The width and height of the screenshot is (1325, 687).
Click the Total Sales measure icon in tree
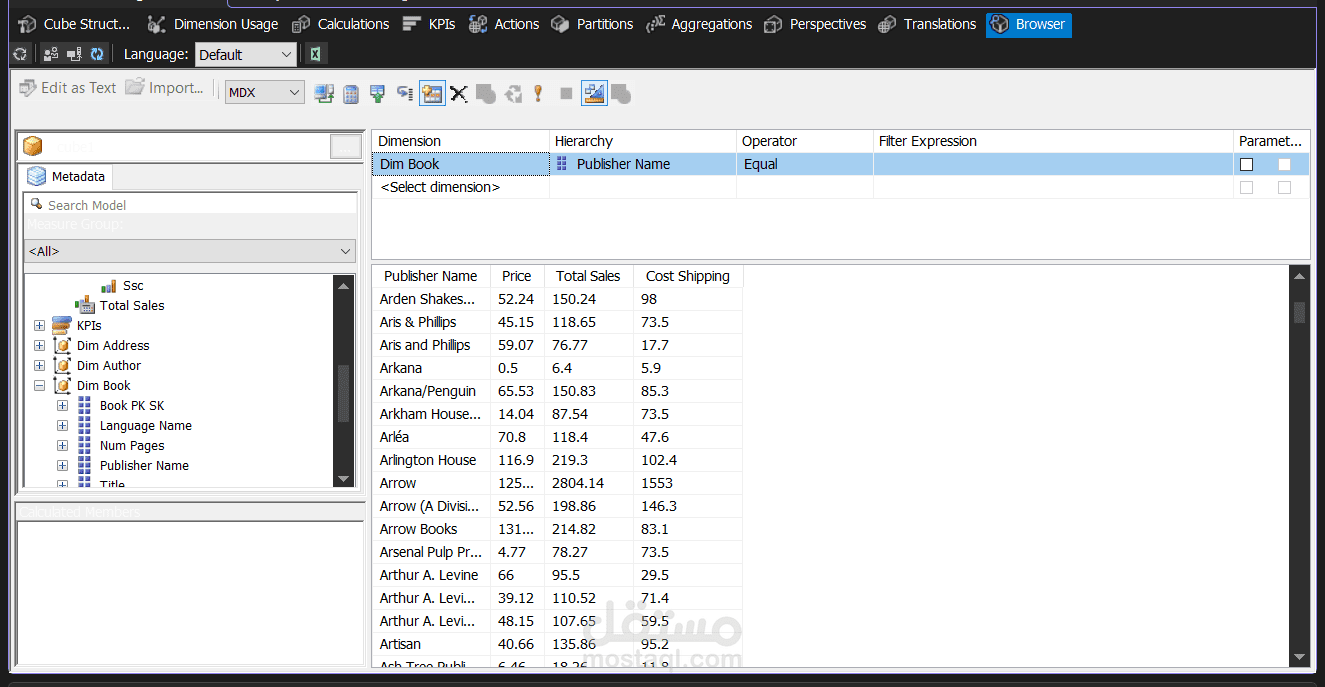point(85,305)
